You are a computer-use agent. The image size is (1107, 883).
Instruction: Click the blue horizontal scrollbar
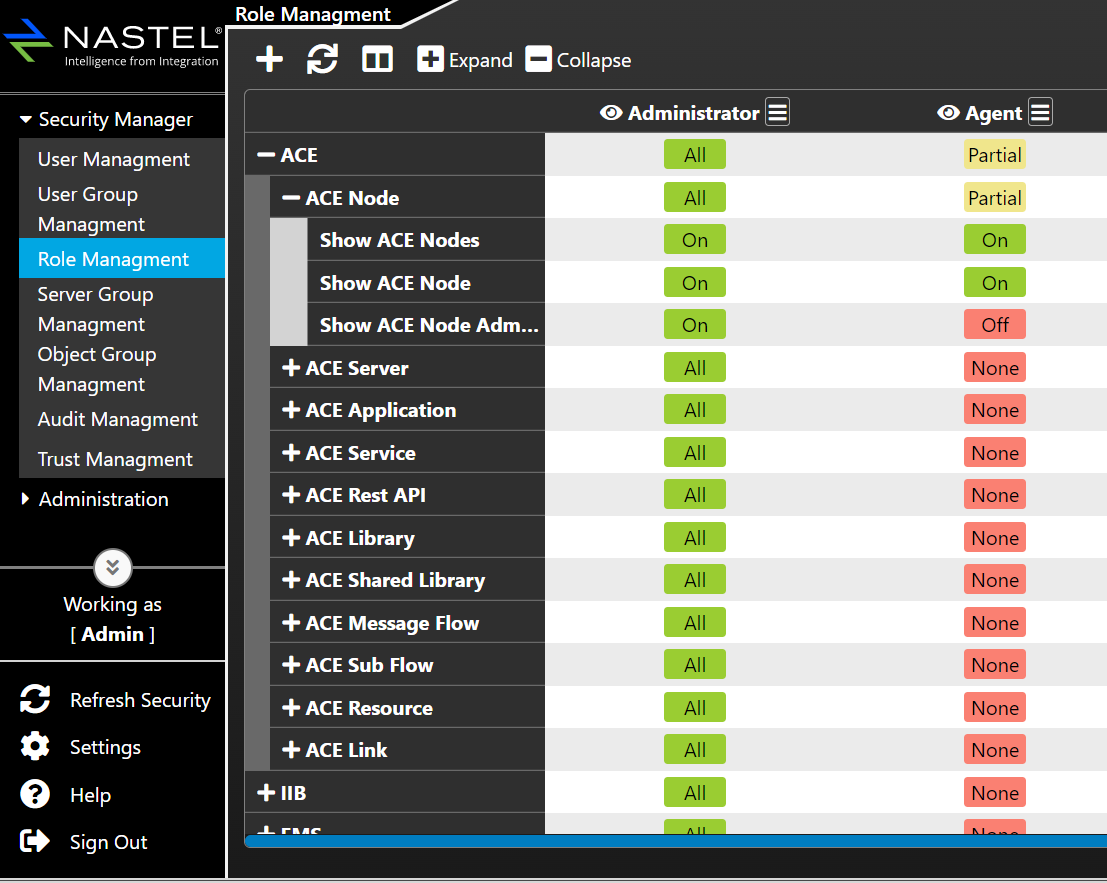click(676, 841)
